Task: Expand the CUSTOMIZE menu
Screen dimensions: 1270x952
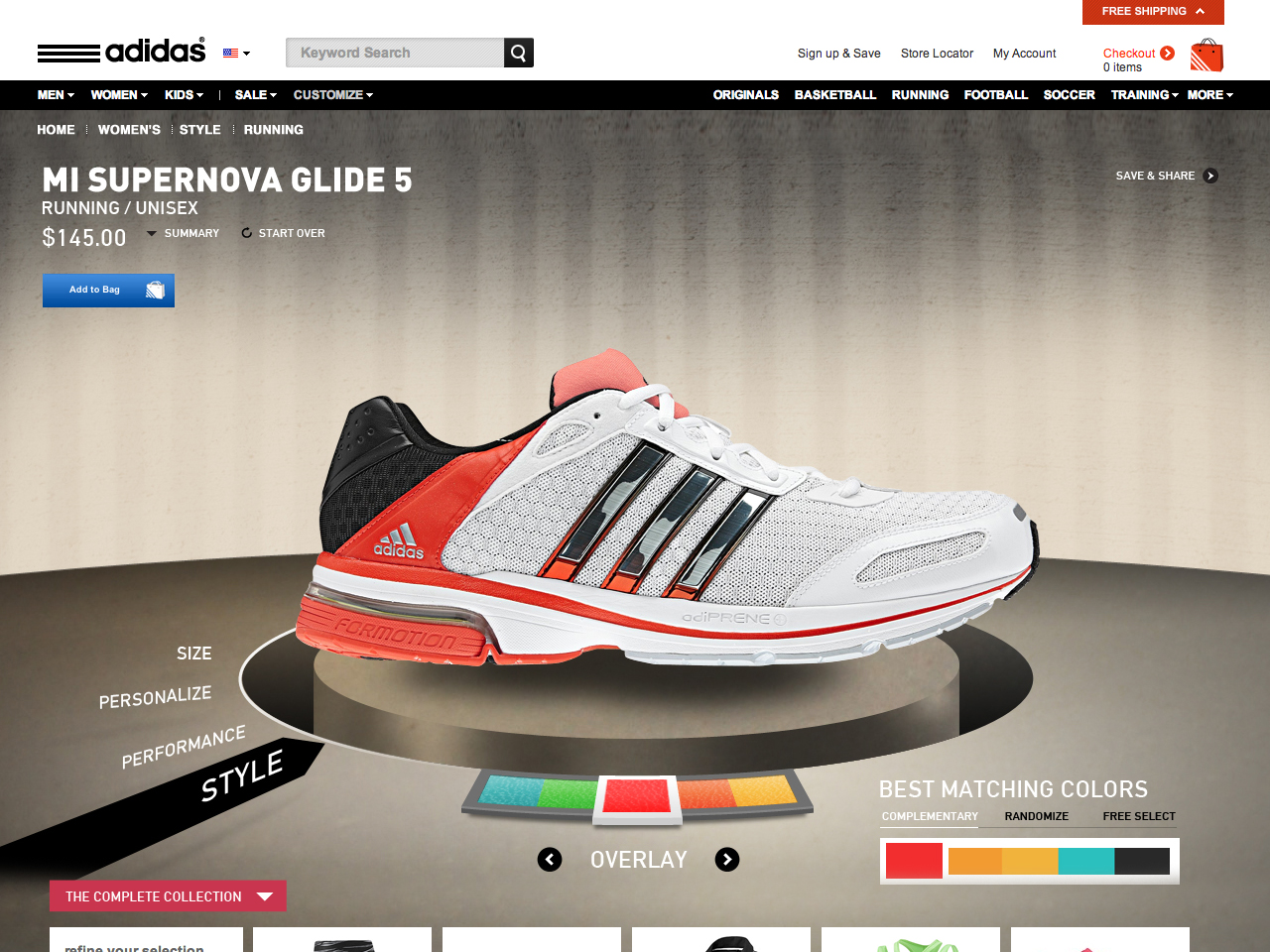Action: point(333,95)
